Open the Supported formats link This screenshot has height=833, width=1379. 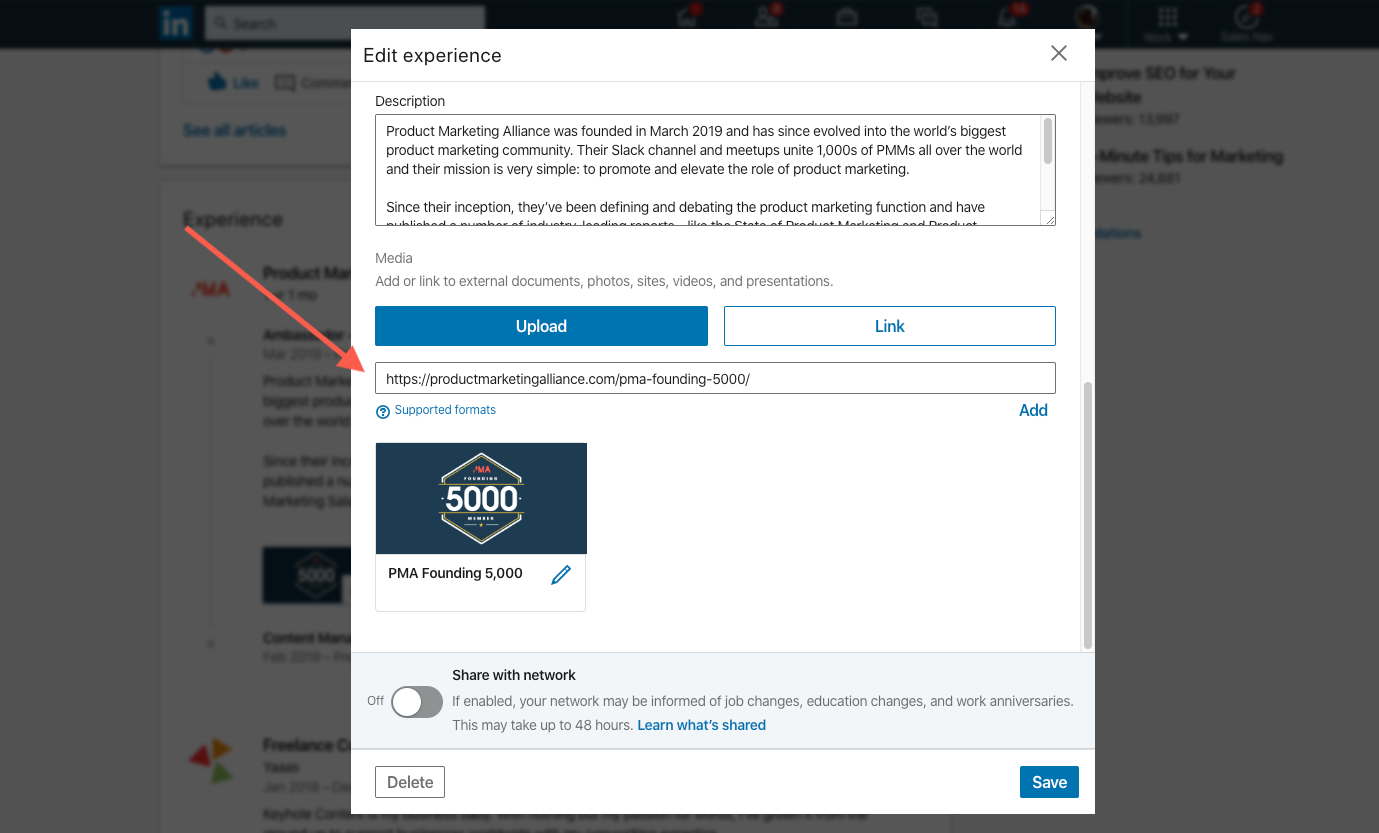pyautogui.click(x=445, y=410)
